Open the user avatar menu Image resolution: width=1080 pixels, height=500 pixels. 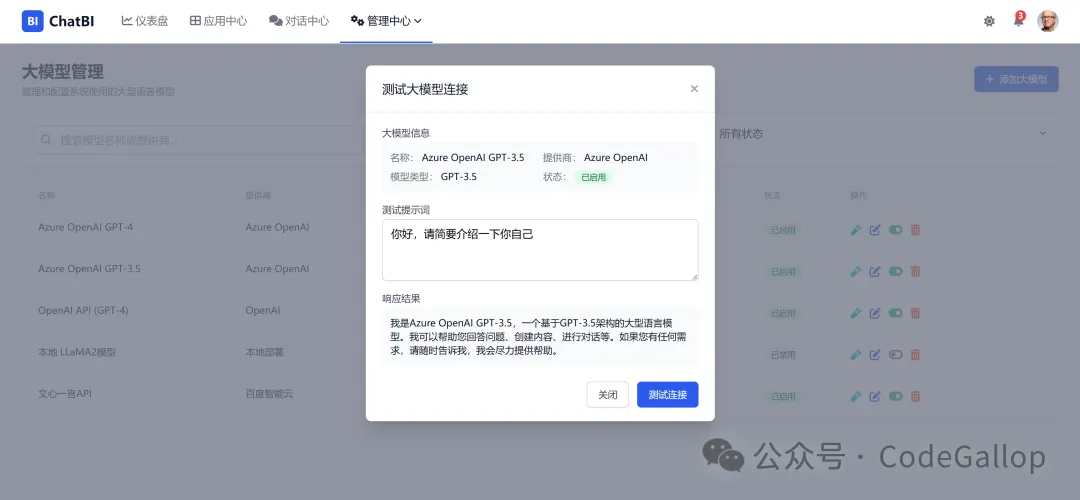pos(1048,21)
